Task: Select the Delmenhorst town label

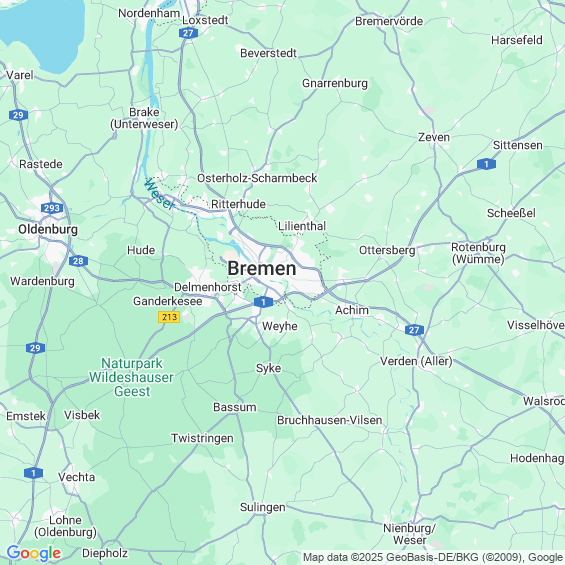Action: (208, 287)
